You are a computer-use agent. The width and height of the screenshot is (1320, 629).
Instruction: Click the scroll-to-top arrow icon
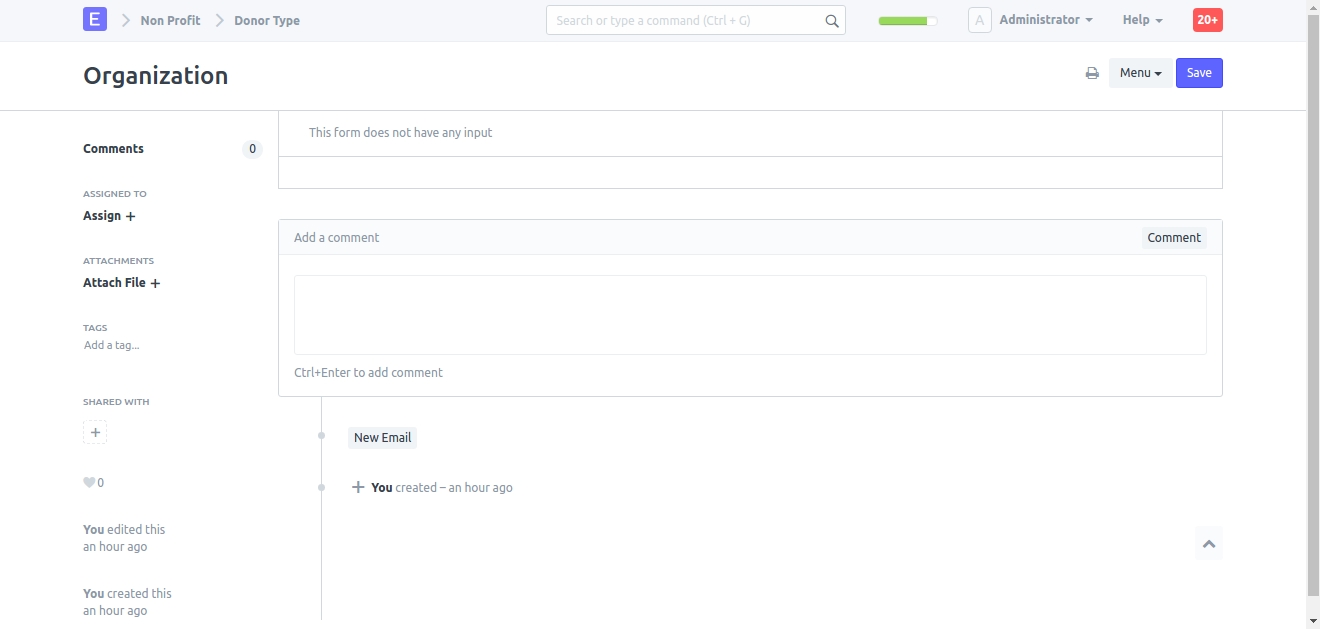click(x=1209, y=544)
